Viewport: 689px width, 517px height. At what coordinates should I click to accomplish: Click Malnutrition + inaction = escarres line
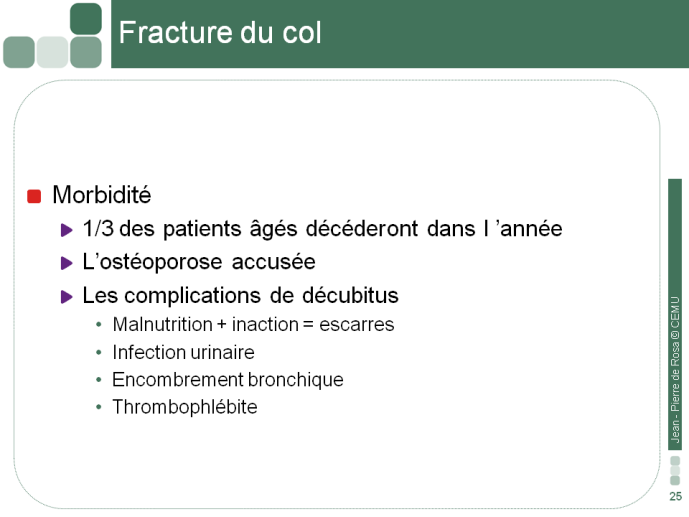click(x=253, y=325)
